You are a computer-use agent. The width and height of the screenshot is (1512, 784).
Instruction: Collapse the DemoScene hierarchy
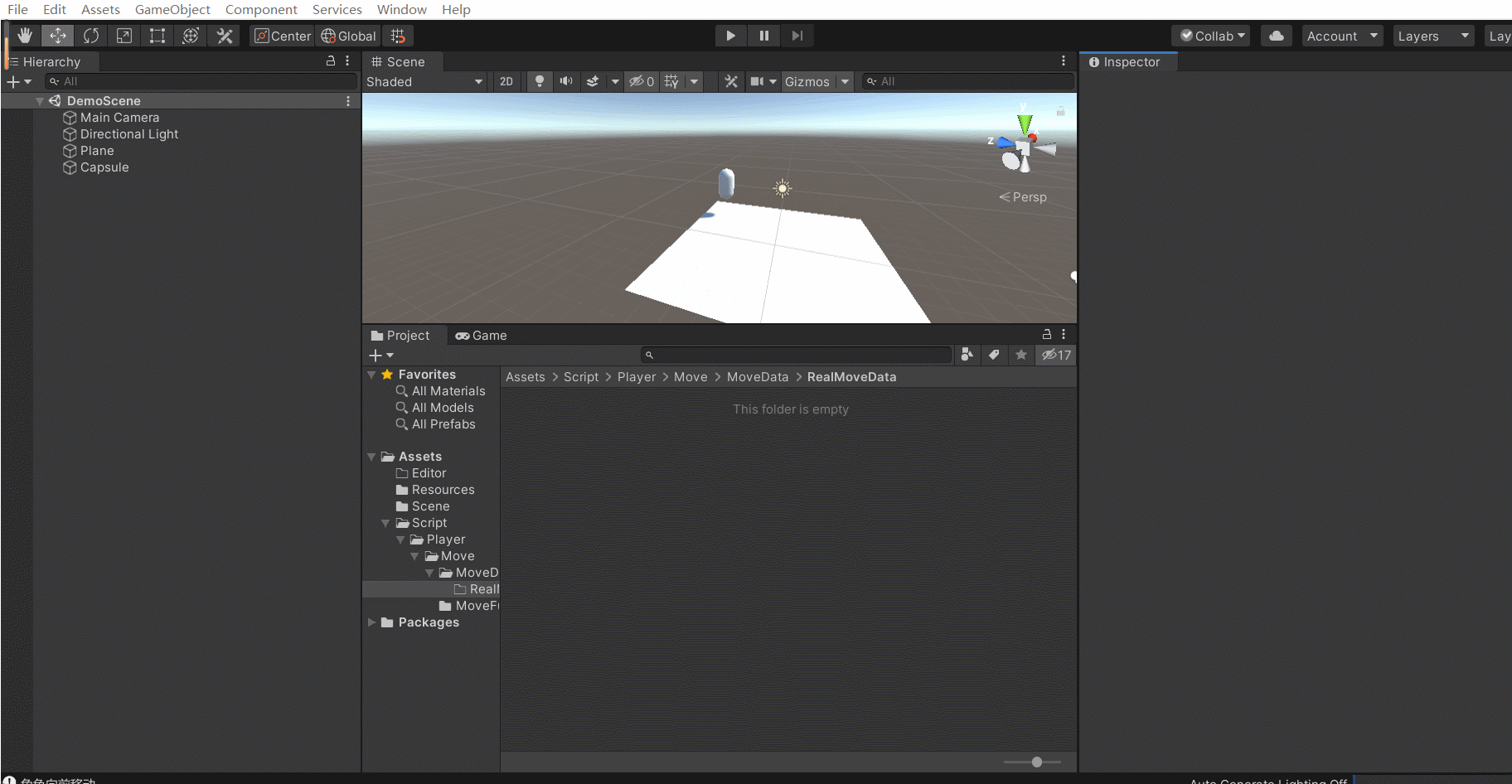(x=40, y=101)
